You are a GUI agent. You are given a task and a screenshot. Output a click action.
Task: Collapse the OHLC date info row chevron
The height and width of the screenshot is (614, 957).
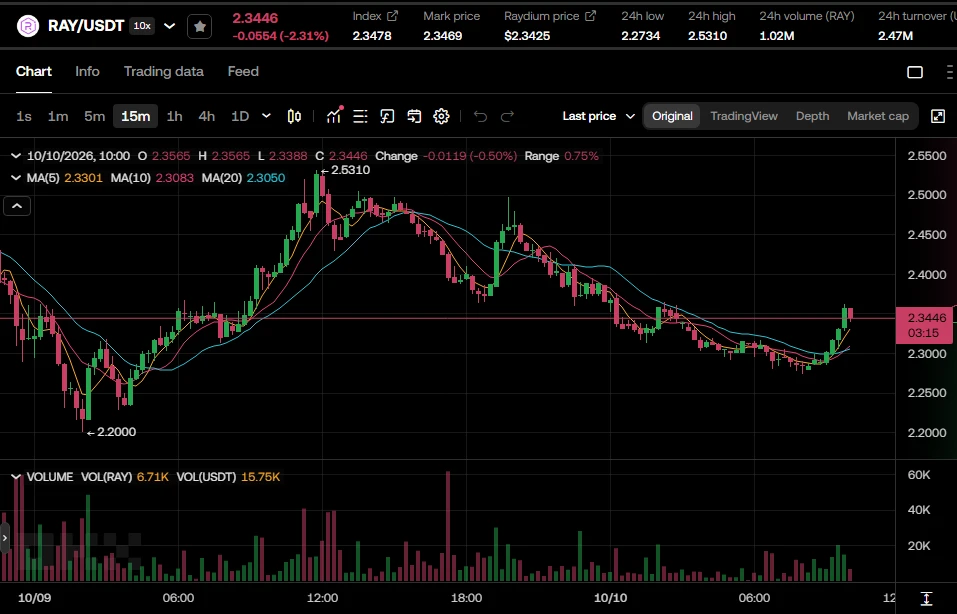16,156
